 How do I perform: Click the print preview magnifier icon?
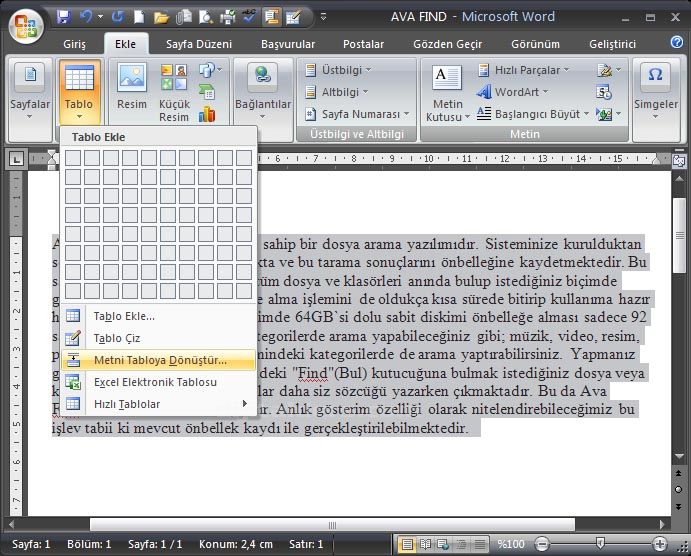205,18
